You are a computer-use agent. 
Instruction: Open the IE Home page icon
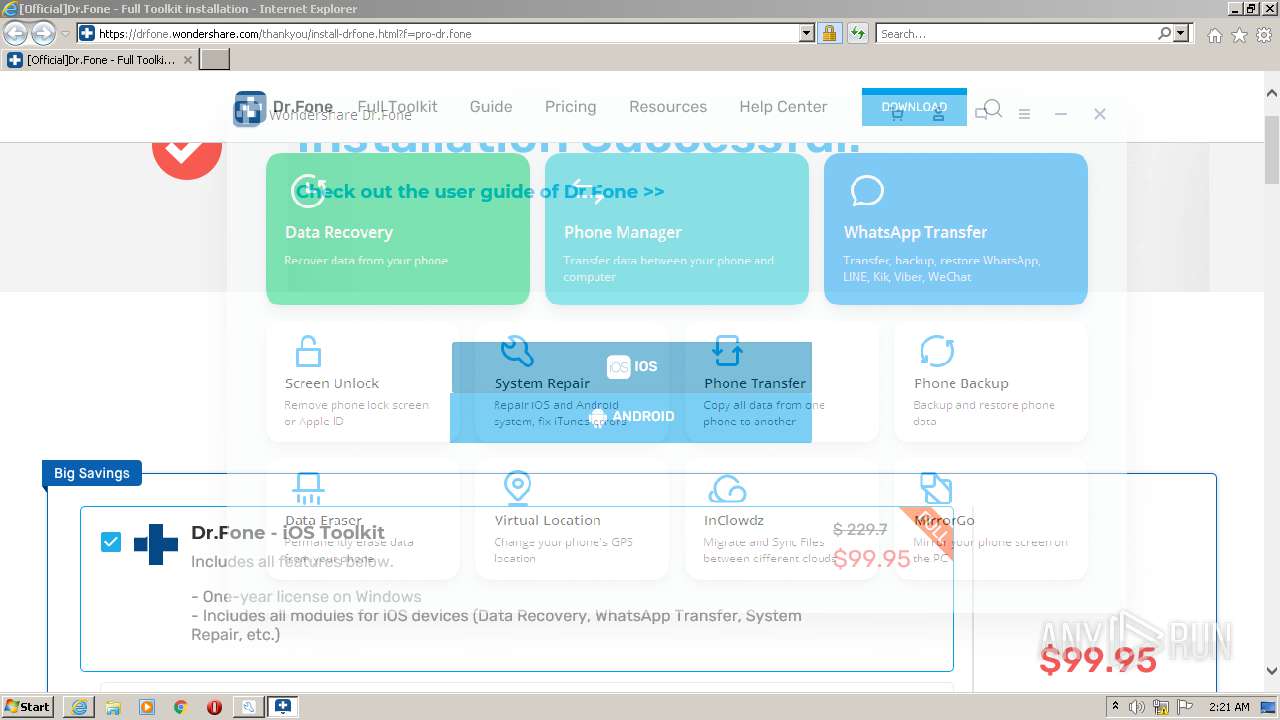(x=1214, y=35)
